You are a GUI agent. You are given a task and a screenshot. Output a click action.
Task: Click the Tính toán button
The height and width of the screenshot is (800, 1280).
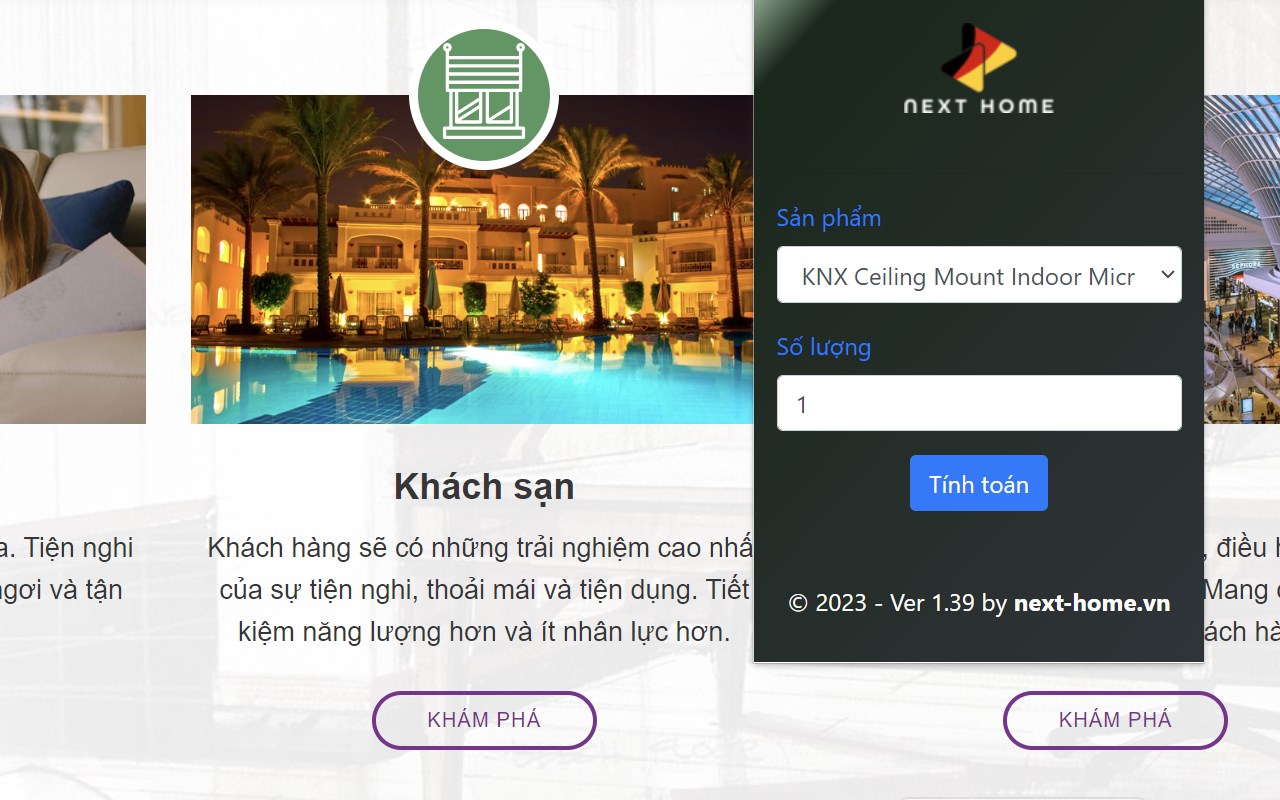(x=979, y=483)
